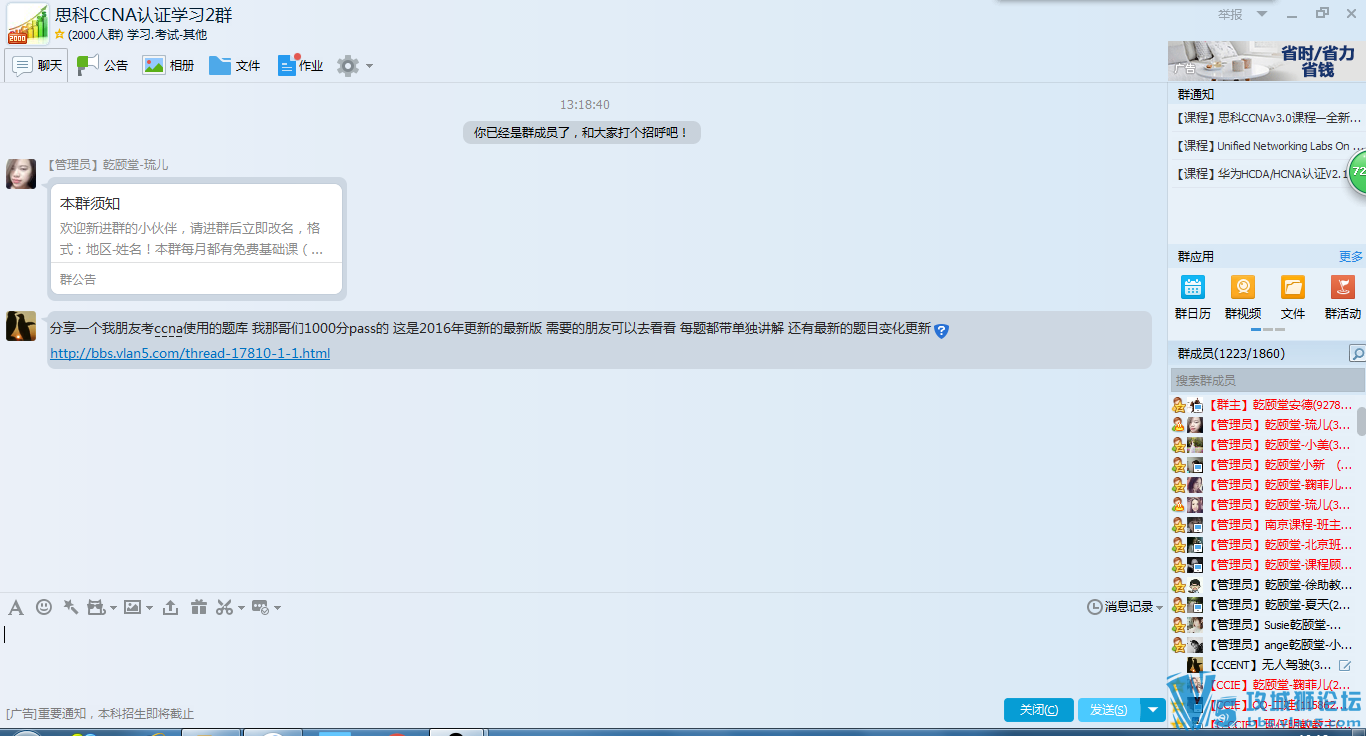Expand chat bubble icon dropdown arrow
The width and height of the screenshot is (1366, 736).
(x=277, y=608)
